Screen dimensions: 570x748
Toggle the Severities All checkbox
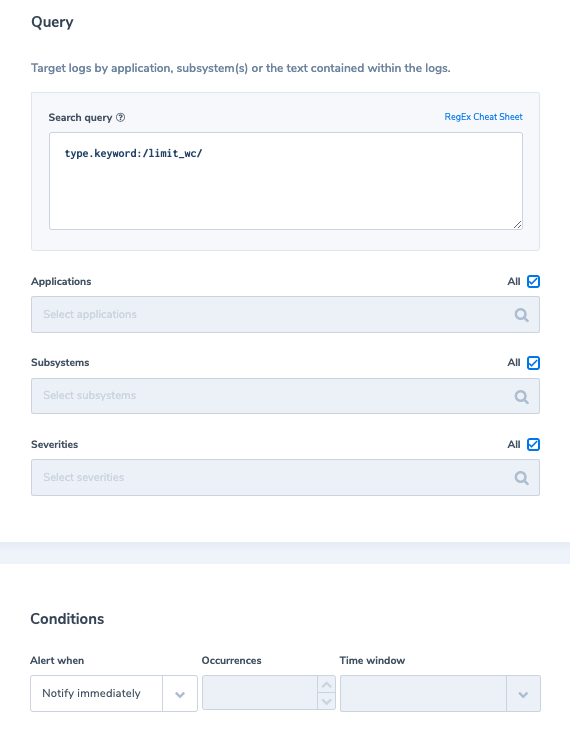coord(533,445)
